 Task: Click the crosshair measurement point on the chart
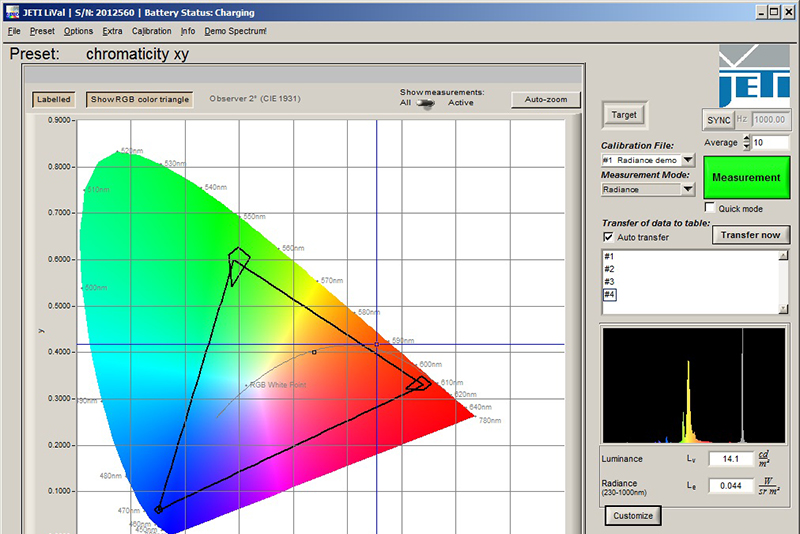377,344
